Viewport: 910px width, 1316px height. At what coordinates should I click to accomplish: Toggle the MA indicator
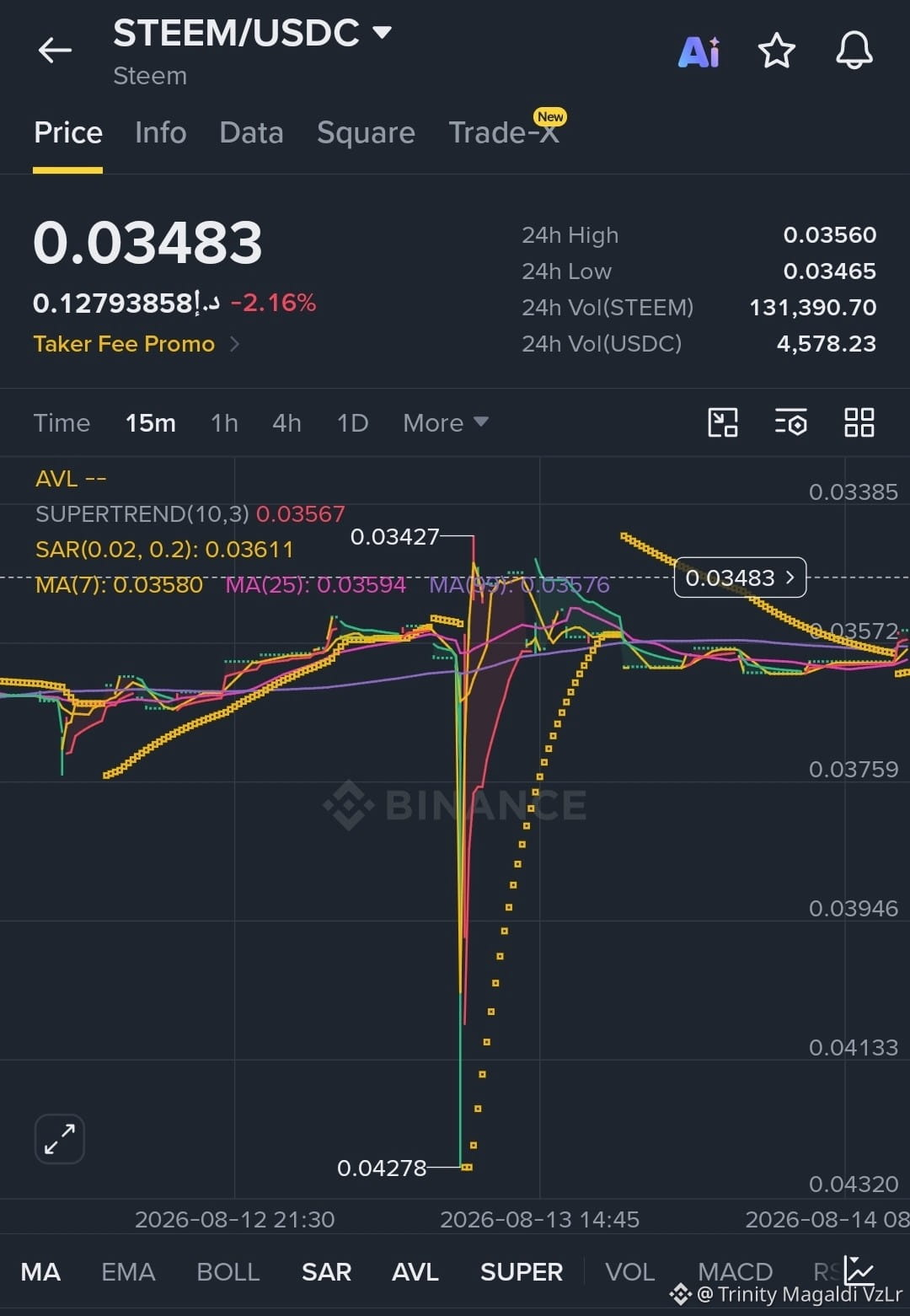(x=40, y=1271)
